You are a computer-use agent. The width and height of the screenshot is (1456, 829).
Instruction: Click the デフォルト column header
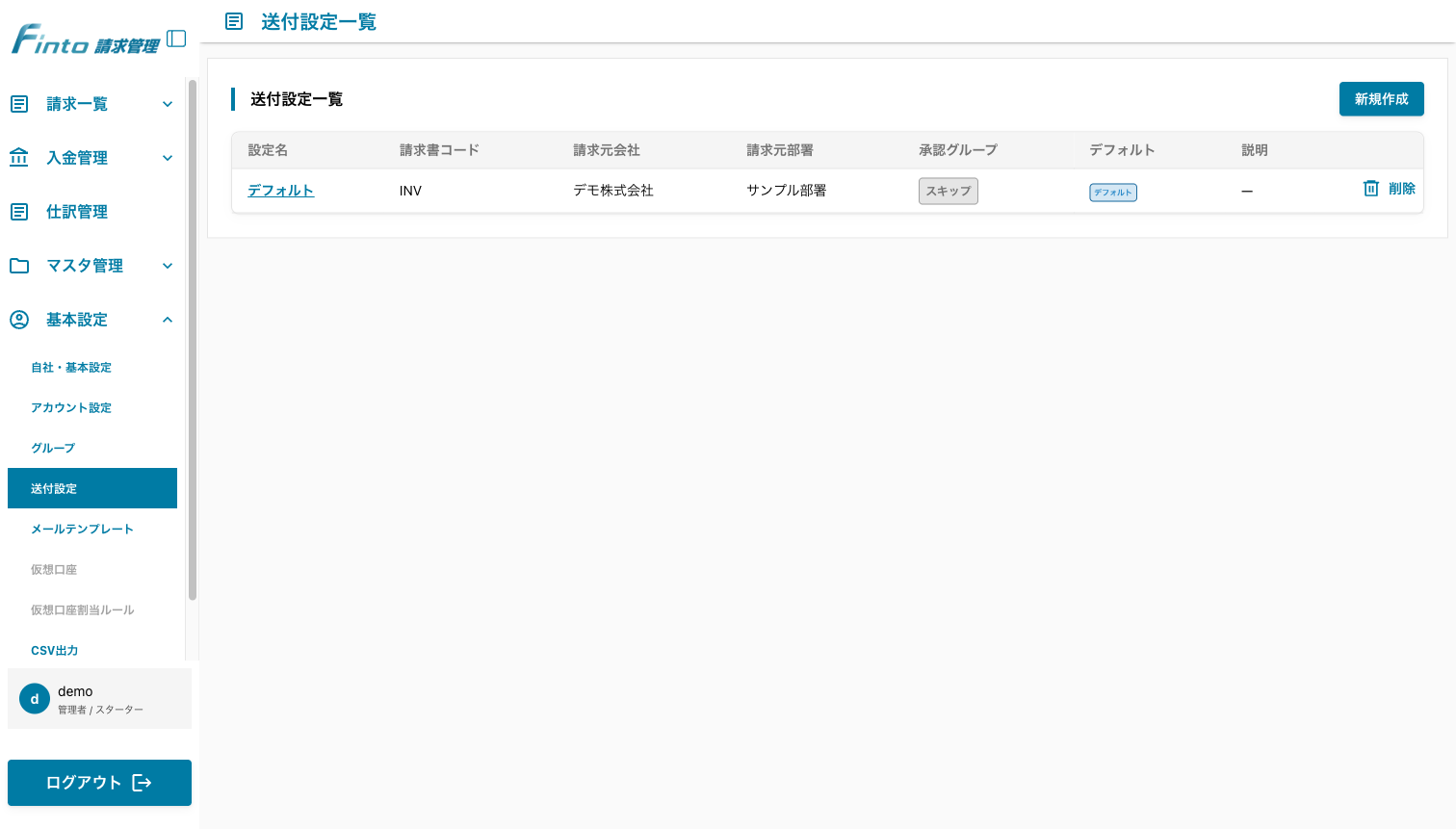click(1122, 150)
